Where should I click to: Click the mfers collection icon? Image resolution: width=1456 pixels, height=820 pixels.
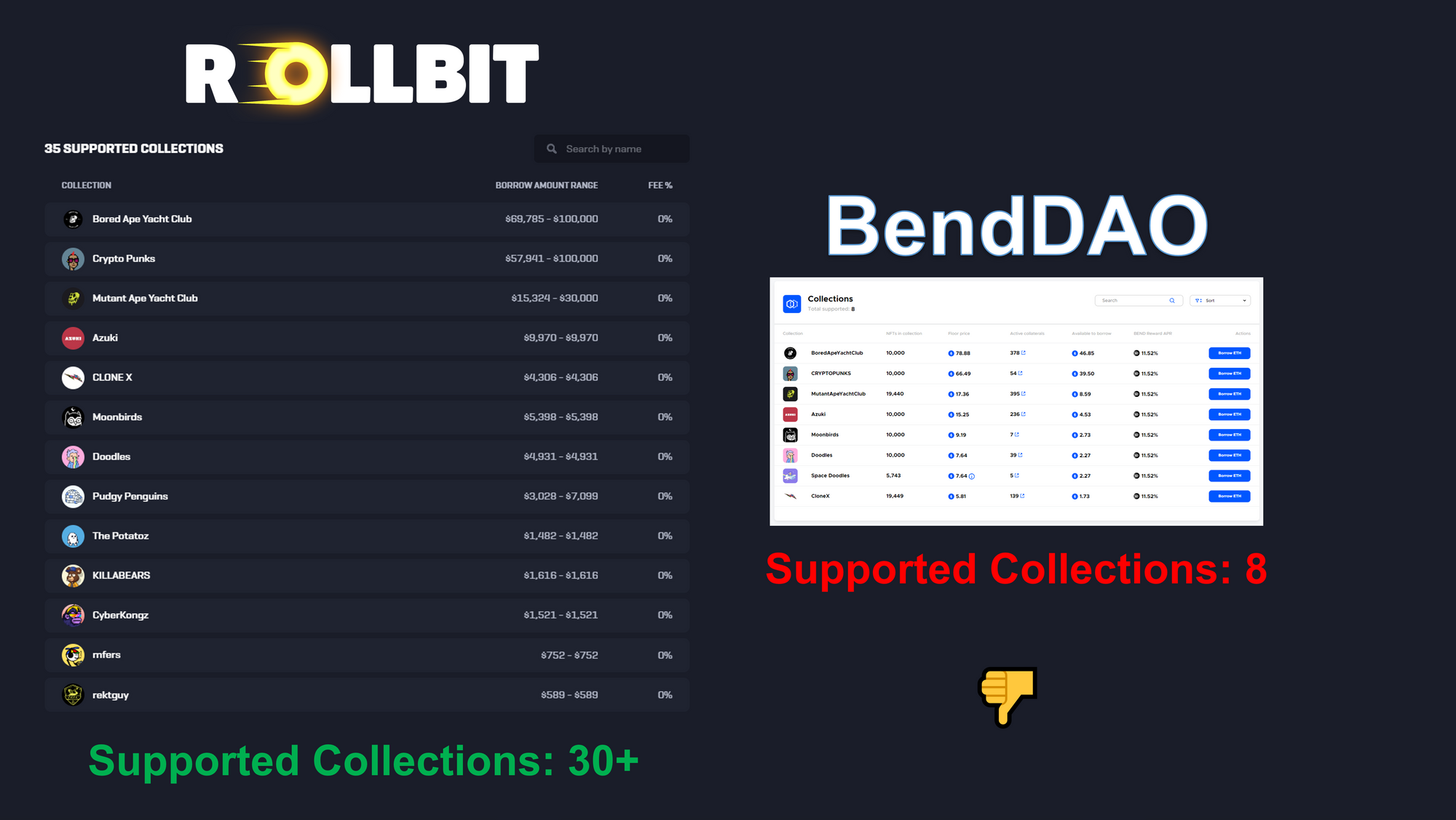click(x=73, y=655)
